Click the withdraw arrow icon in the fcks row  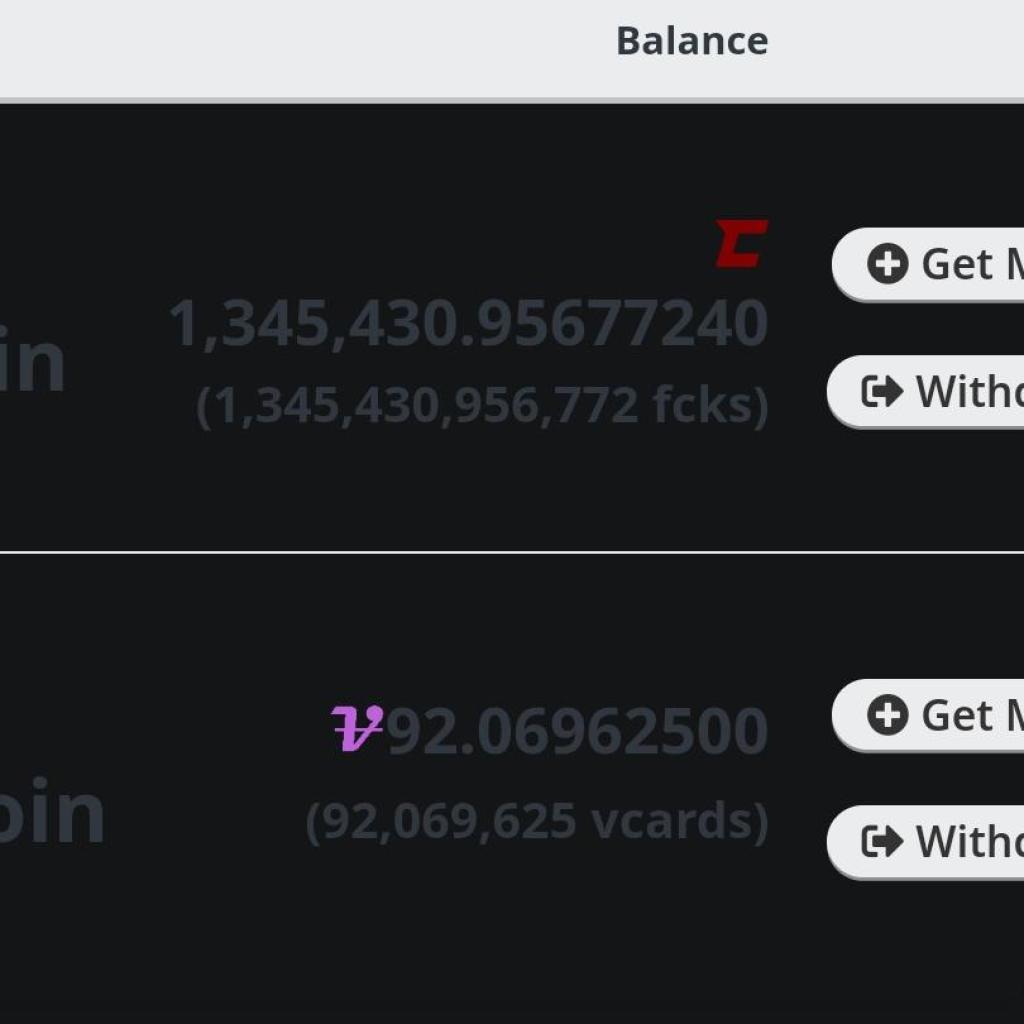[x=882, y=391]
